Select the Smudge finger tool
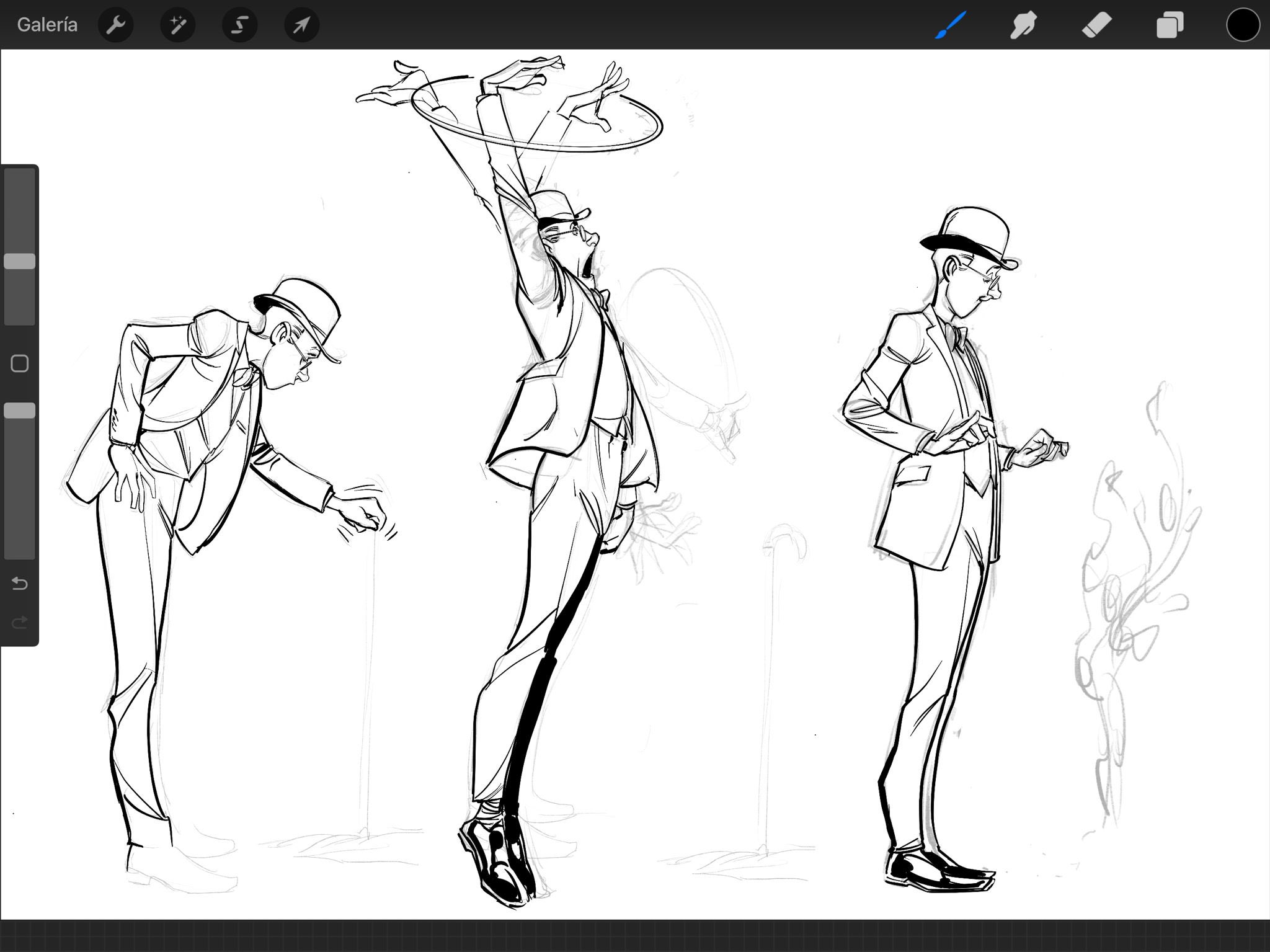This screenshot has width=1270, height=952. pos(1023,25)
